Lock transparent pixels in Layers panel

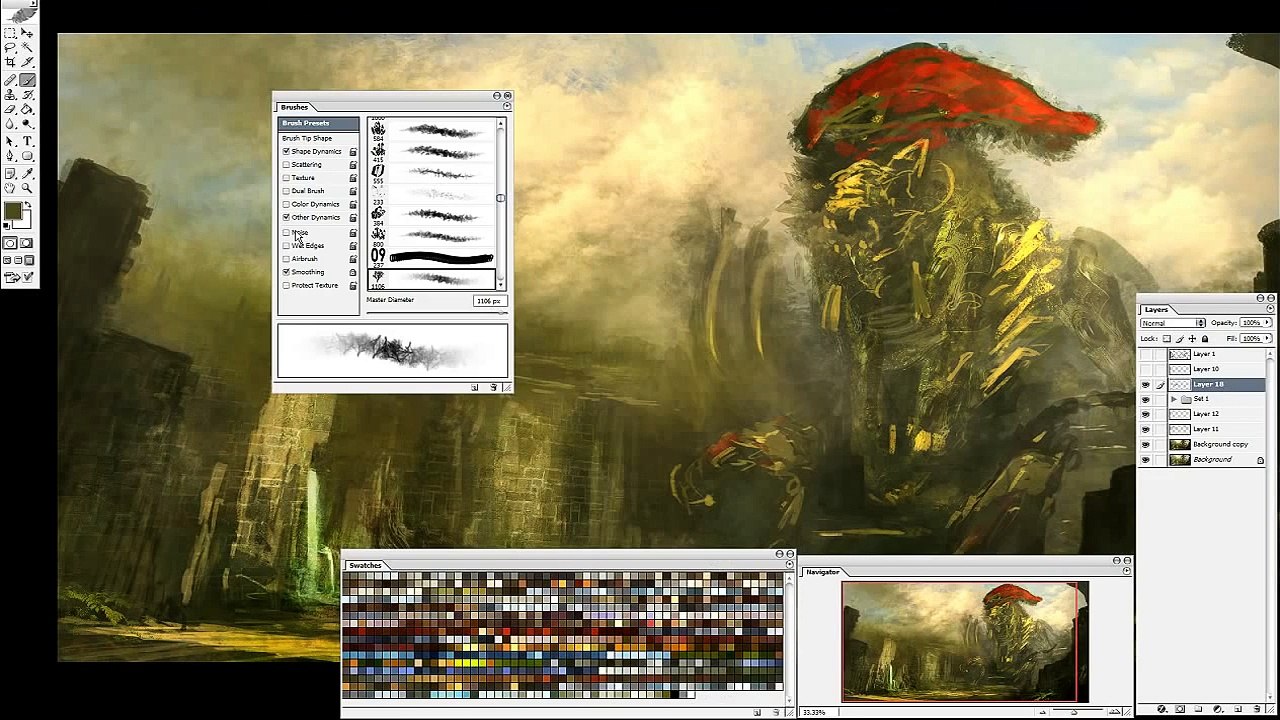(1167, 338)
